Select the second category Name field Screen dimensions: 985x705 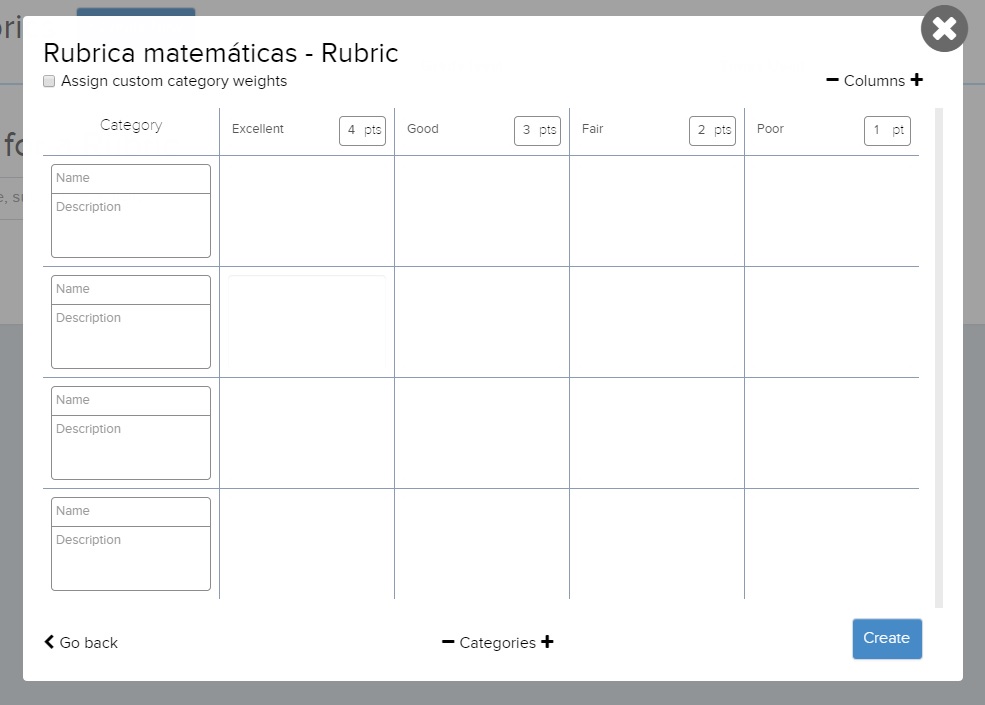pyautogui.click(x=131, y=289)
